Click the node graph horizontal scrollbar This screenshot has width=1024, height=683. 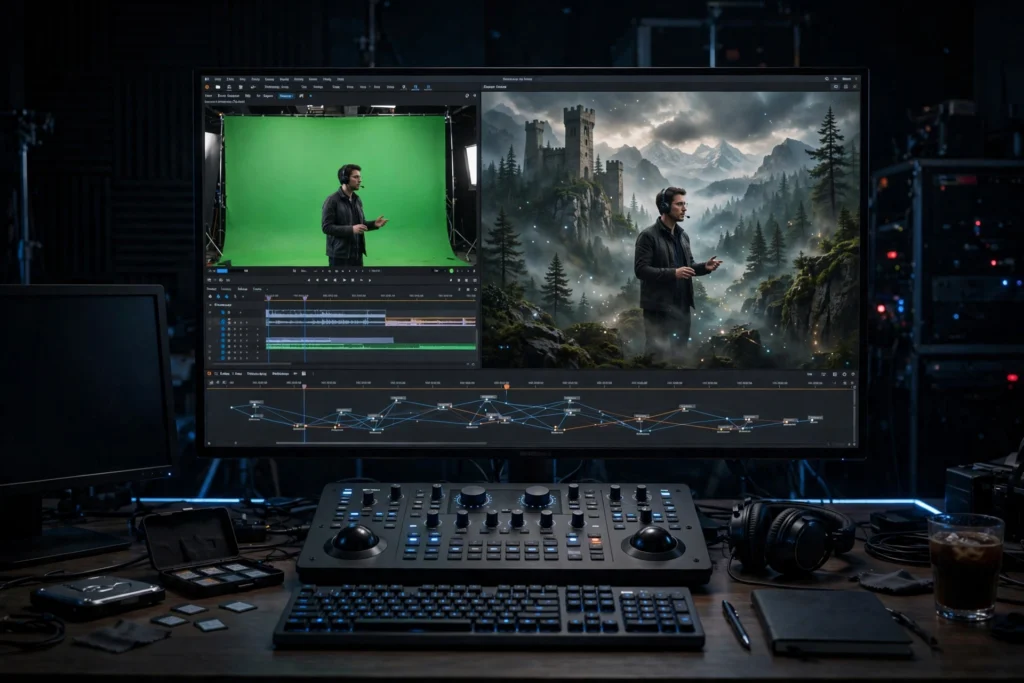click(x=381, y=443)
